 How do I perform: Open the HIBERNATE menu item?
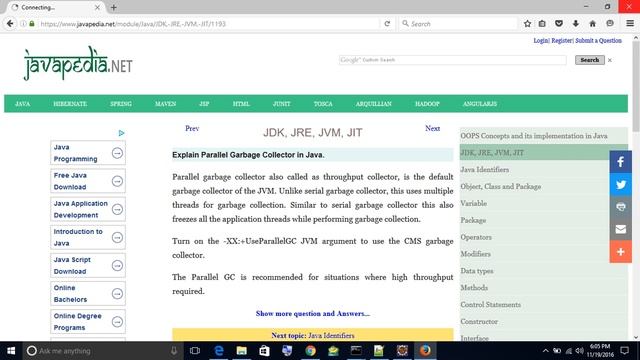(70, 104)
